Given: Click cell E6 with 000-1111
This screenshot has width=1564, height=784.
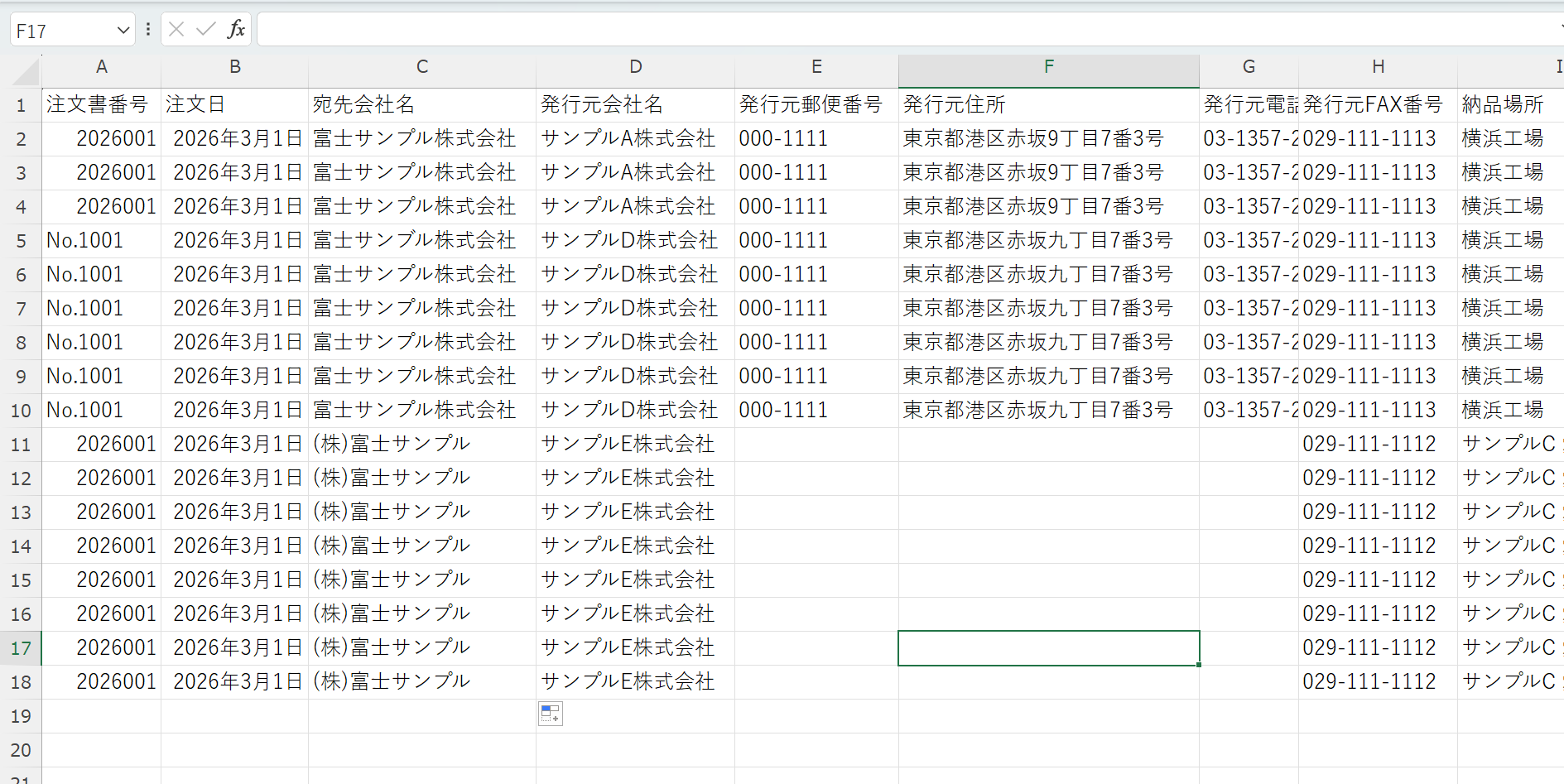Looking at the screenshot, I should (x=816, y=275).
